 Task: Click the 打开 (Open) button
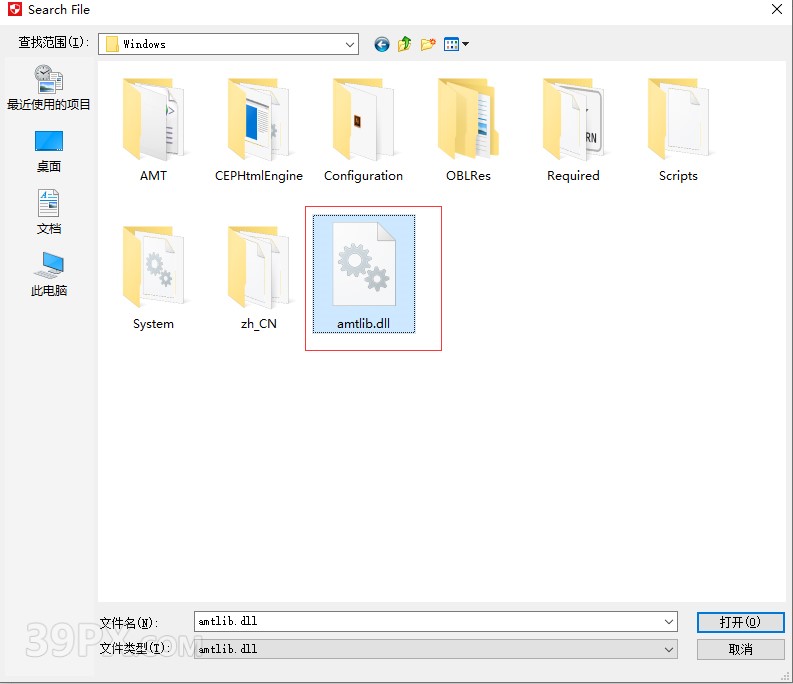pos(740,622)
